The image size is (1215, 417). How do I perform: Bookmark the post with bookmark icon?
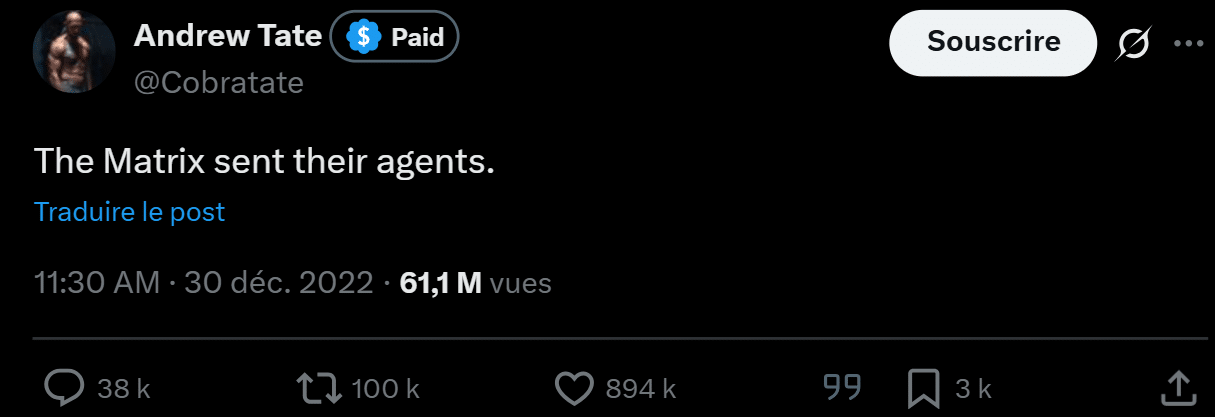coord(921,387)
